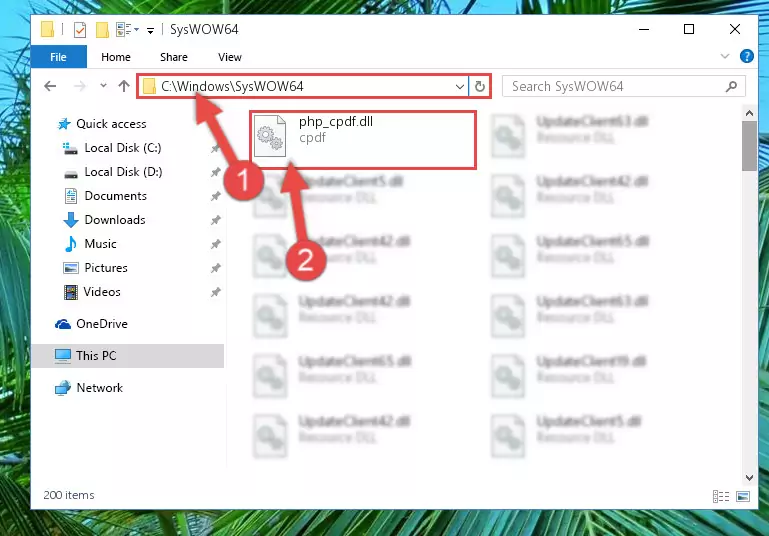769x536 pixels.
Task: Click the scrollbar up arrow
Action: [749, 113]
